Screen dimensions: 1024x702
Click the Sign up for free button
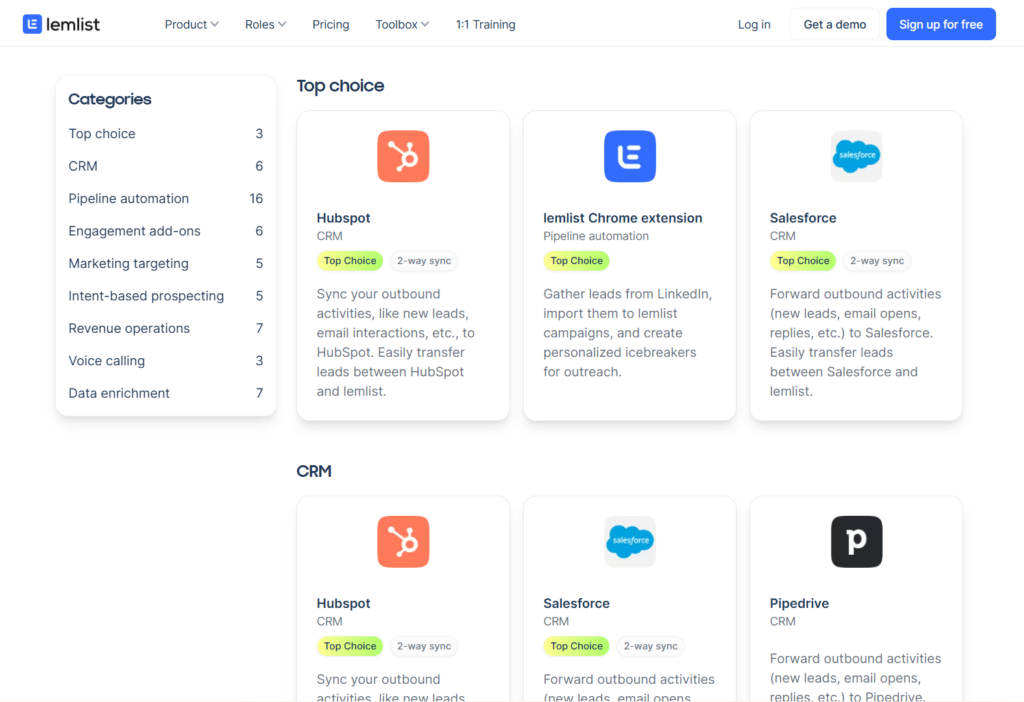pos(940,23)
